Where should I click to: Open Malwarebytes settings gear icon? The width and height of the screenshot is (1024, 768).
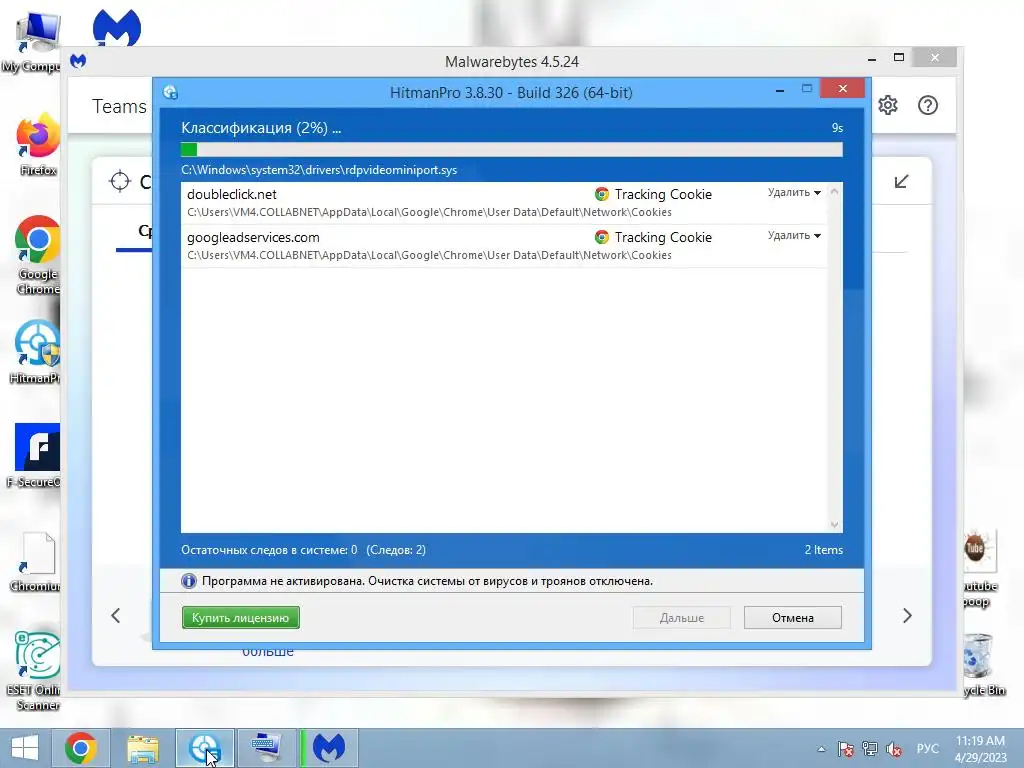[x=888, y=105]
